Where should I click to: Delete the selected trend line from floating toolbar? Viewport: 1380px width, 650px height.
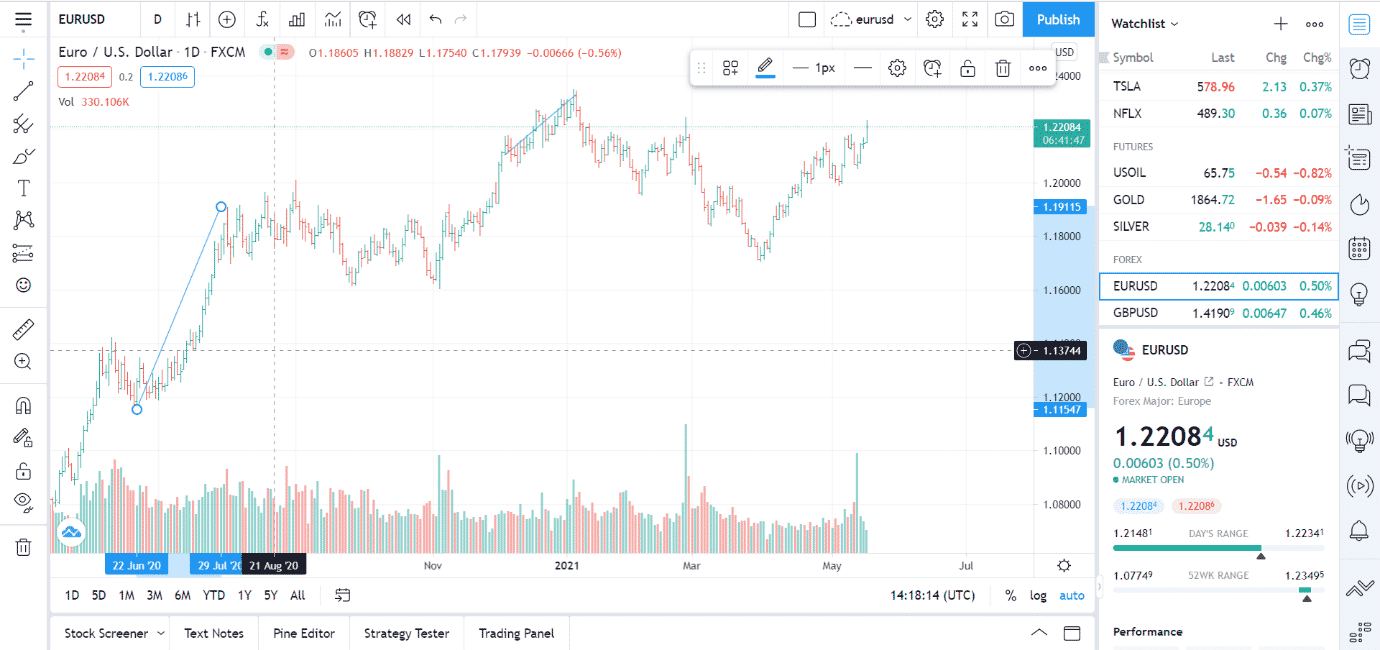(1003, 68)
